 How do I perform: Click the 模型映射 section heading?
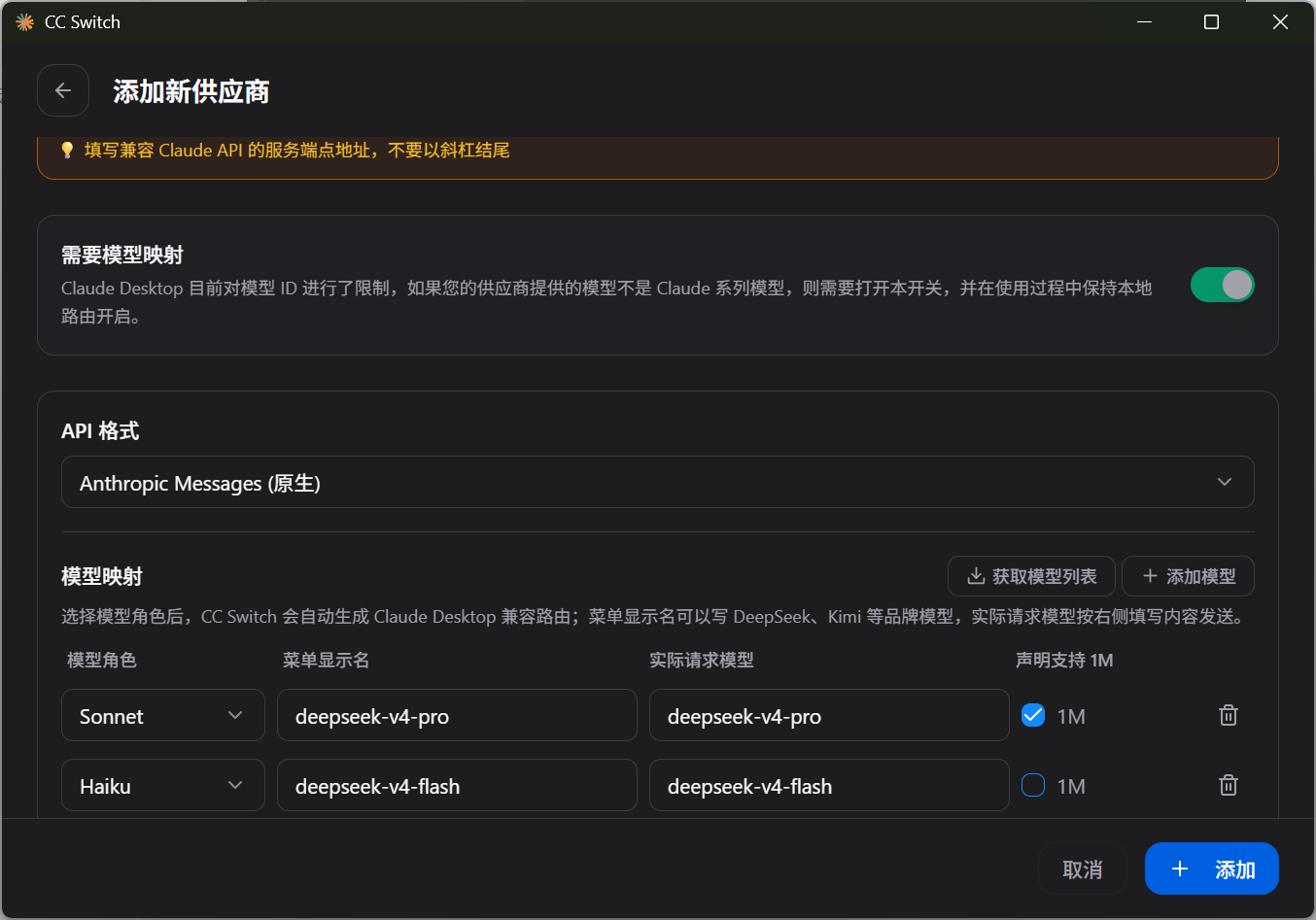coord(102,576)
